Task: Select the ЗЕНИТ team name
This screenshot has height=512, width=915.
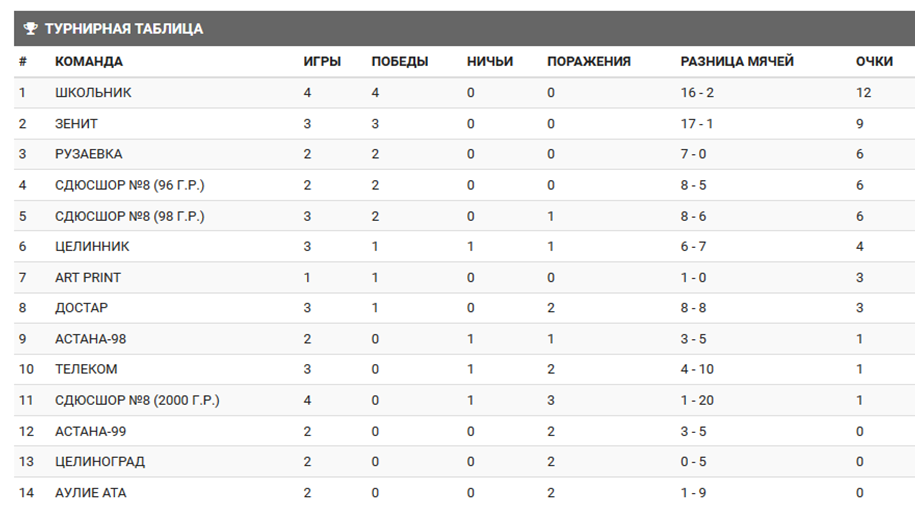Action: tap(76, 124)
